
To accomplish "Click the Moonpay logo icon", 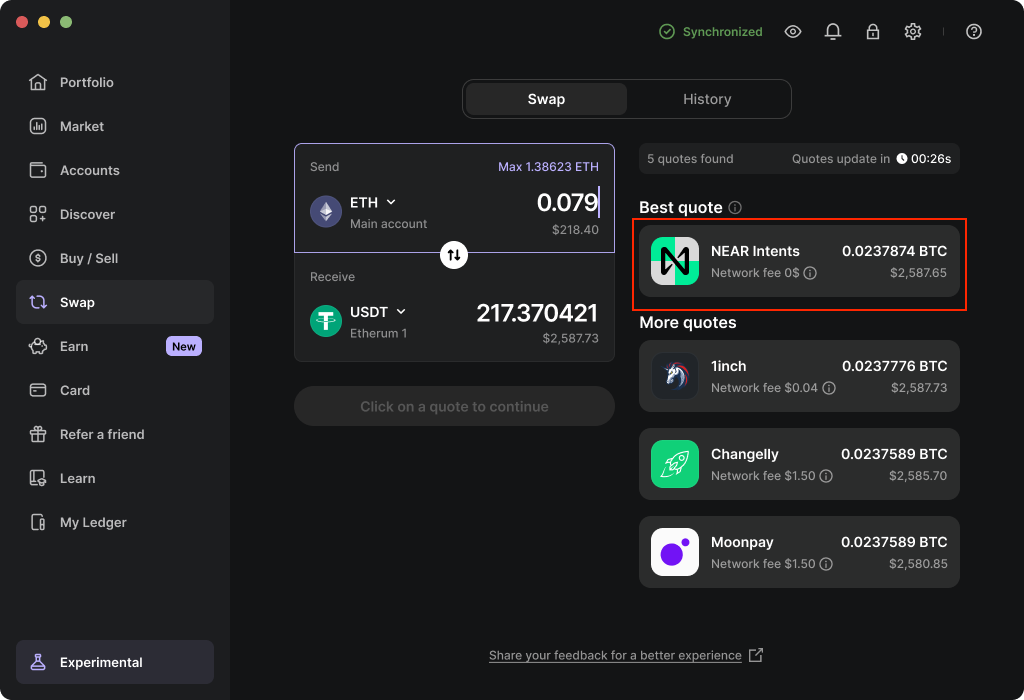I will [x=675, y=552].
